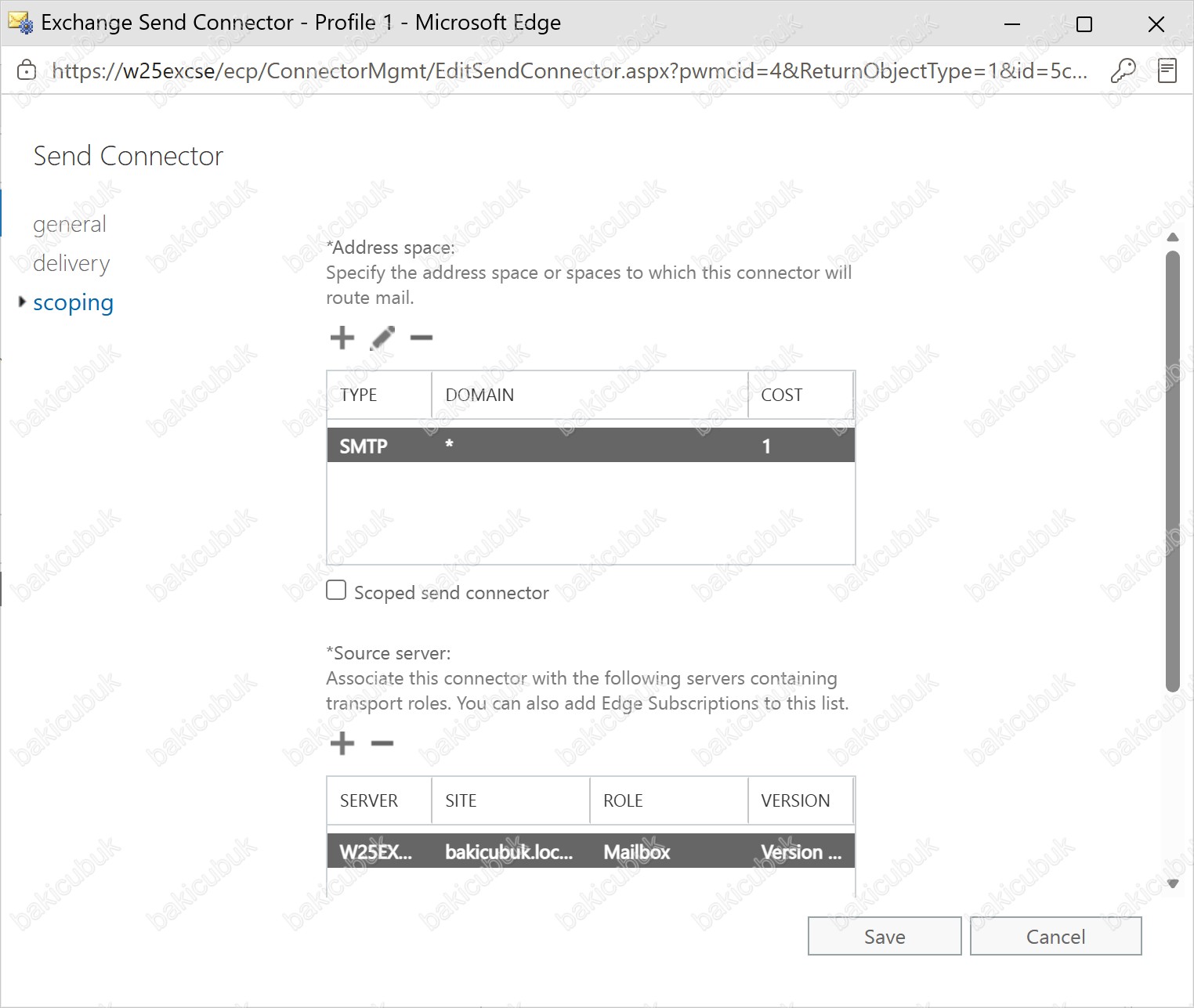This screenshot has height=1008, width=1194.
Task: Sort address spaces by DOMAIN column
Action: (590, 395)
